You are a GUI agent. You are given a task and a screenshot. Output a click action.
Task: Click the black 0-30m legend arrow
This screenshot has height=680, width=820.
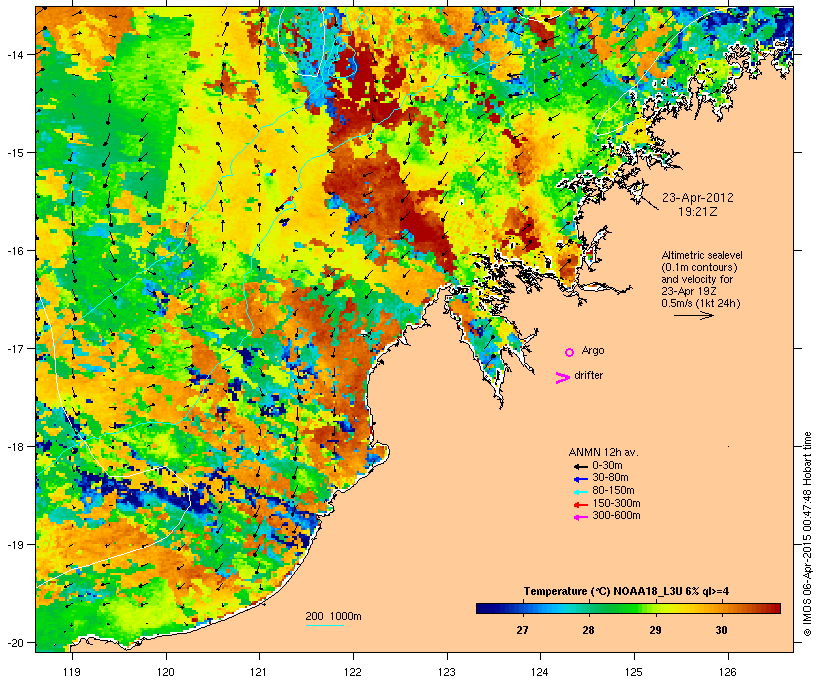tap(580, 466)
